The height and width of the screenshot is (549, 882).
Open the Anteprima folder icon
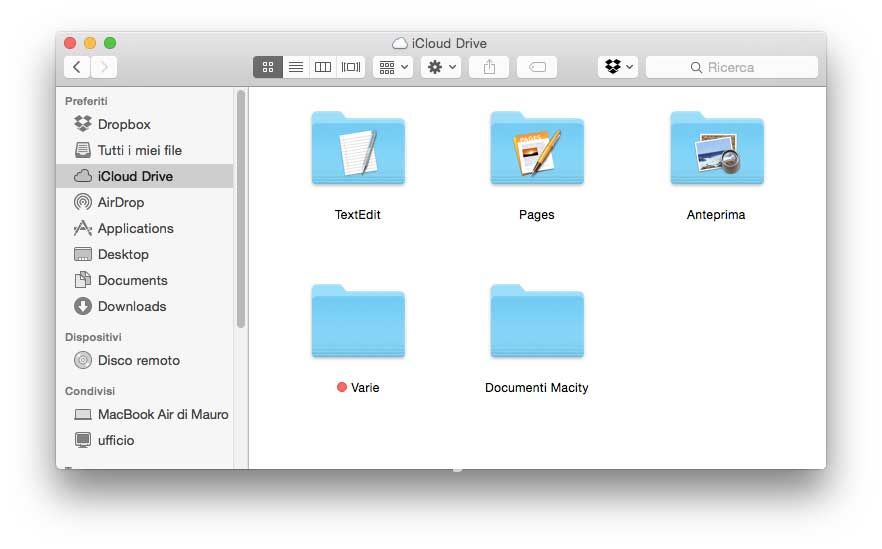(x=717, y=148)
